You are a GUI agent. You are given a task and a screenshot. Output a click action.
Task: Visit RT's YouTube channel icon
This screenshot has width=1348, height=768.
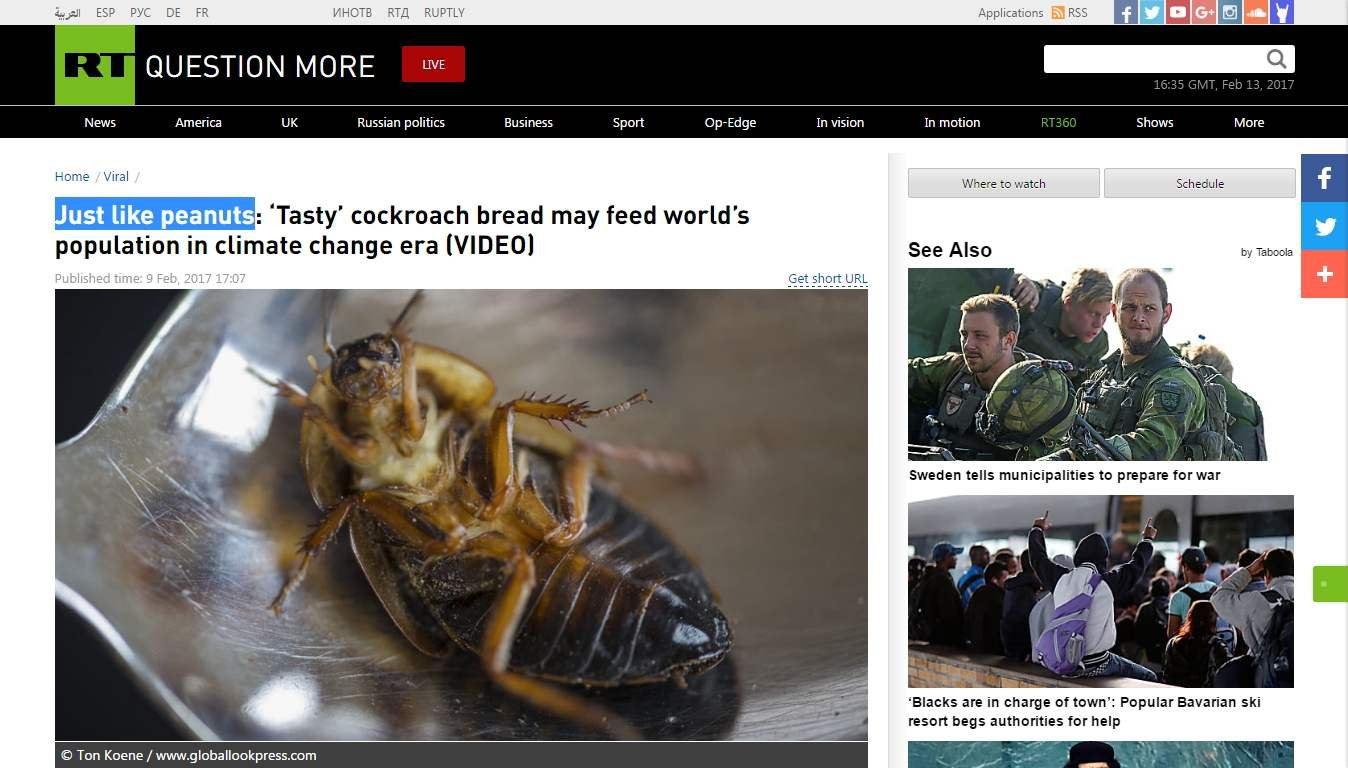tap(1178, 13)
